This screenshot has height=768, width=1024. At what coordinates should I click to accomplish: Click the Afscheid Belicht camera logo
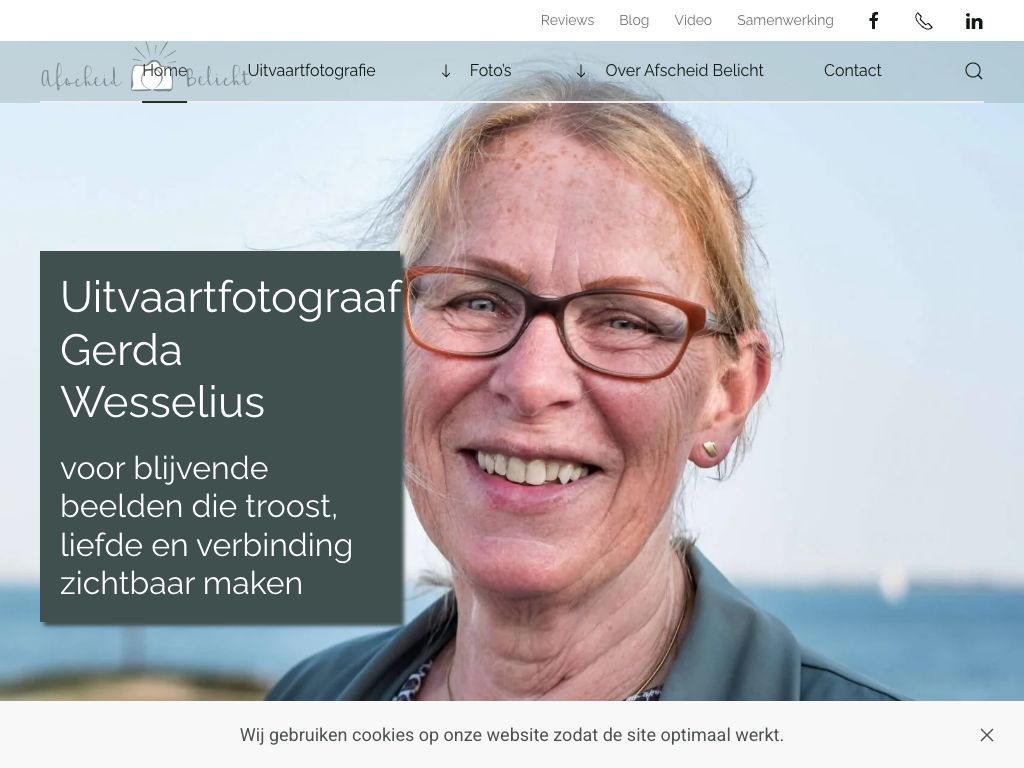point(146,69)
